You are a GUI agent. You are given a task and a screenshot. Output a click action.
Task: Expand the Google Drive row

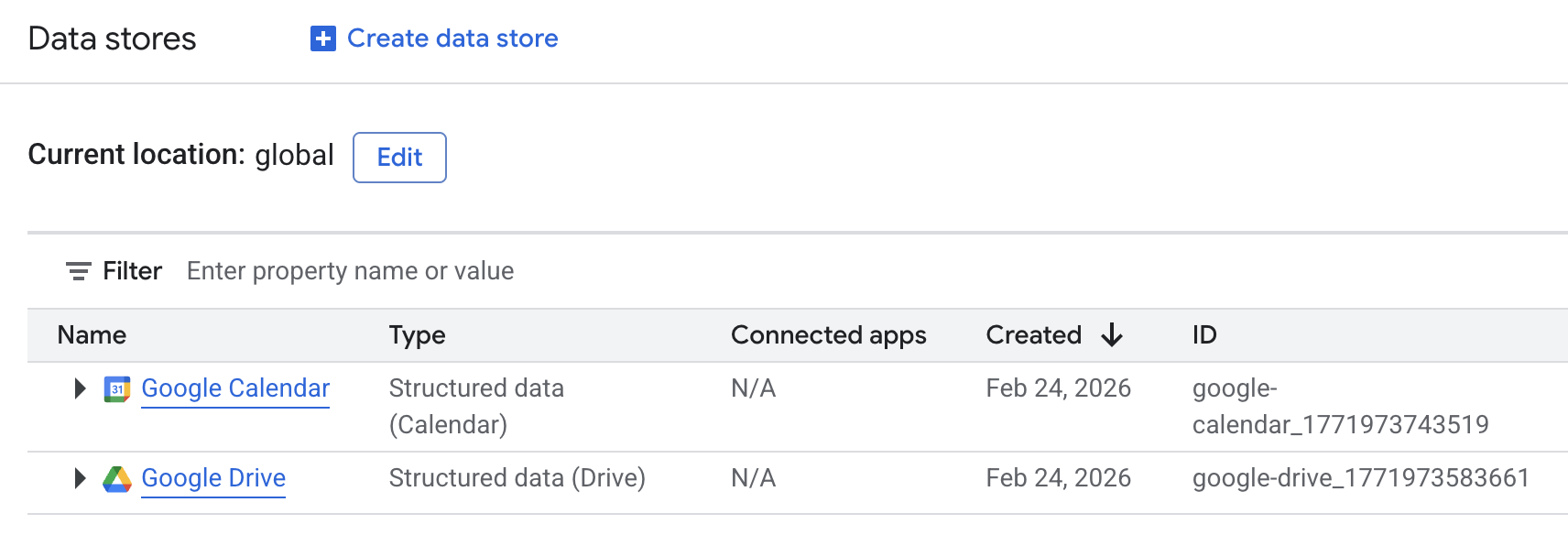(80, 478)
